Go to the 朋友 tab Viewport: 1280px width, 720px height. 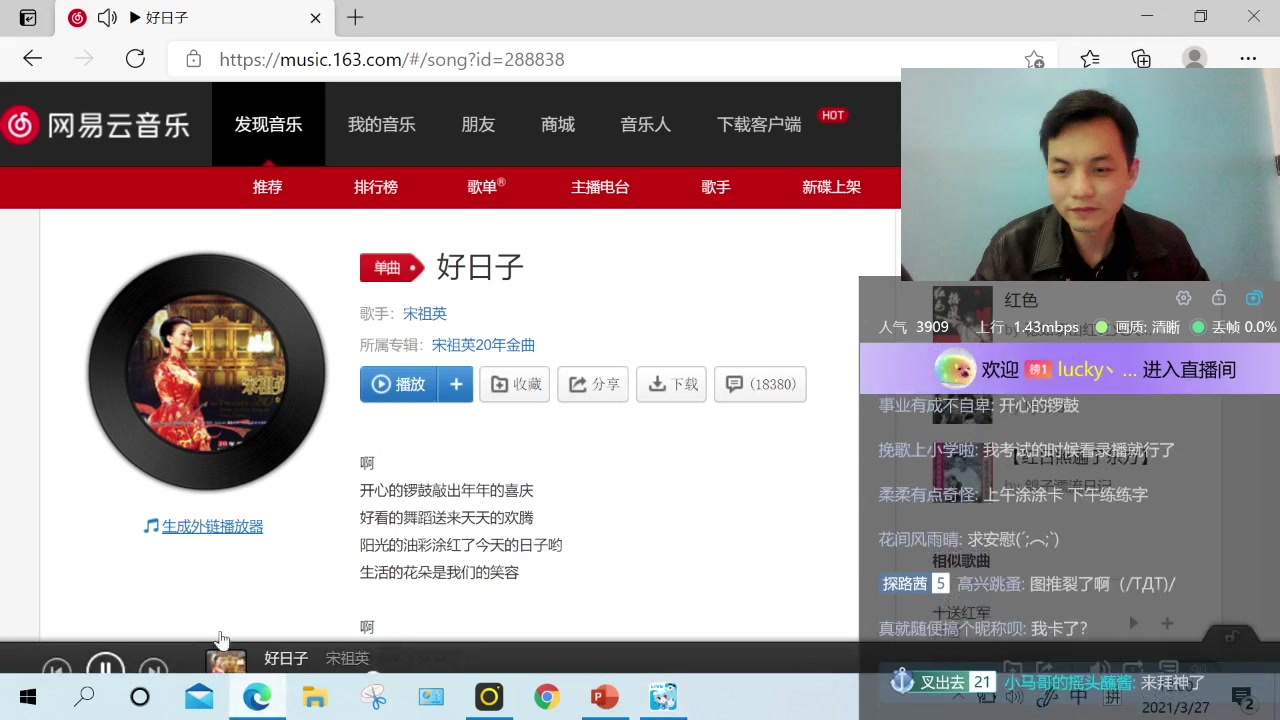point(478,124)
